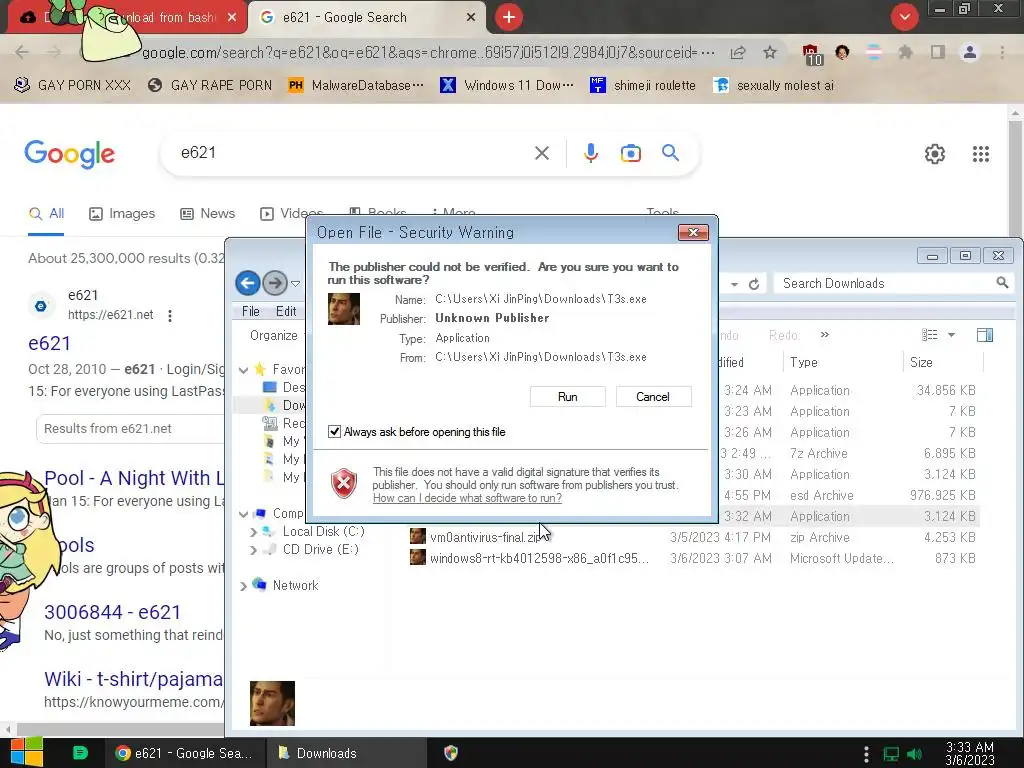Open Chrome extensions puzzle icon

[x=905, y=52]
